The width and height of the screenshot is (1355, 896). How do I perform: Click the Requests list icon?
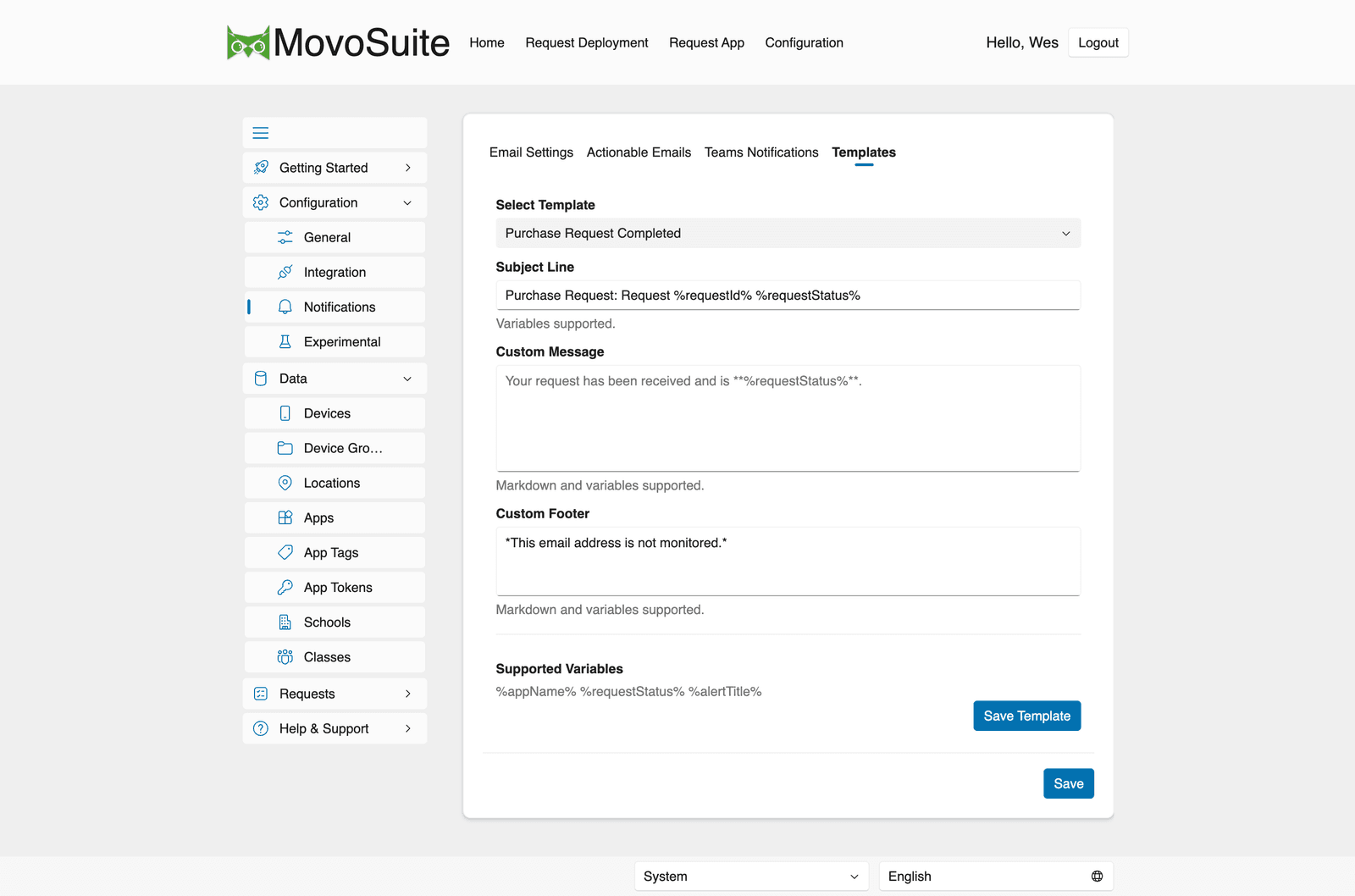click(x=261, y=694)
